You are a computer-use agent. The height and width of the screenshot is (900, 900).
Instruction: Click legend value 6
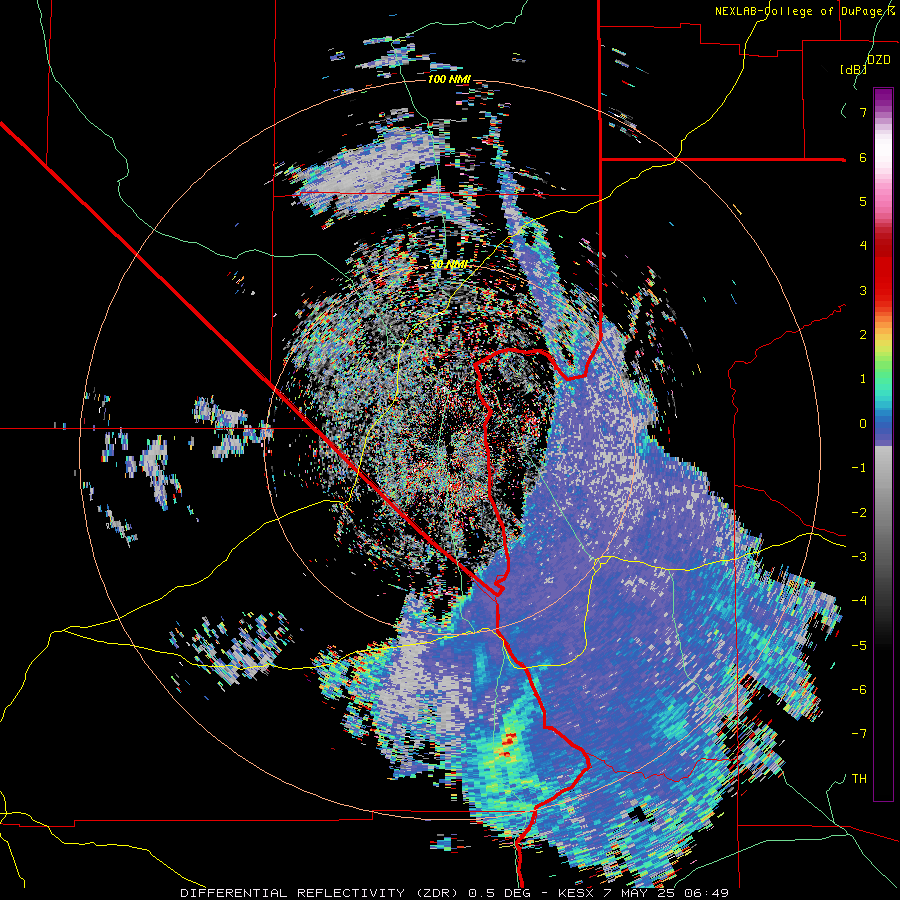click(x=863, y=157)
